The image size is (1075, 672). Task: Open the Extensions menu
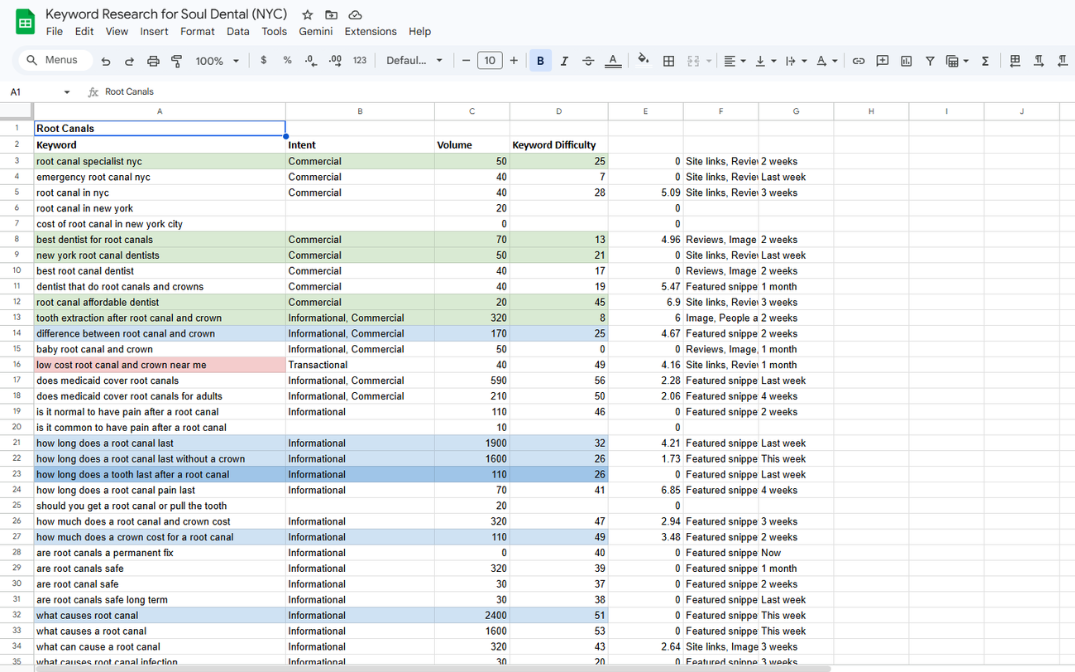coord(370,31)
